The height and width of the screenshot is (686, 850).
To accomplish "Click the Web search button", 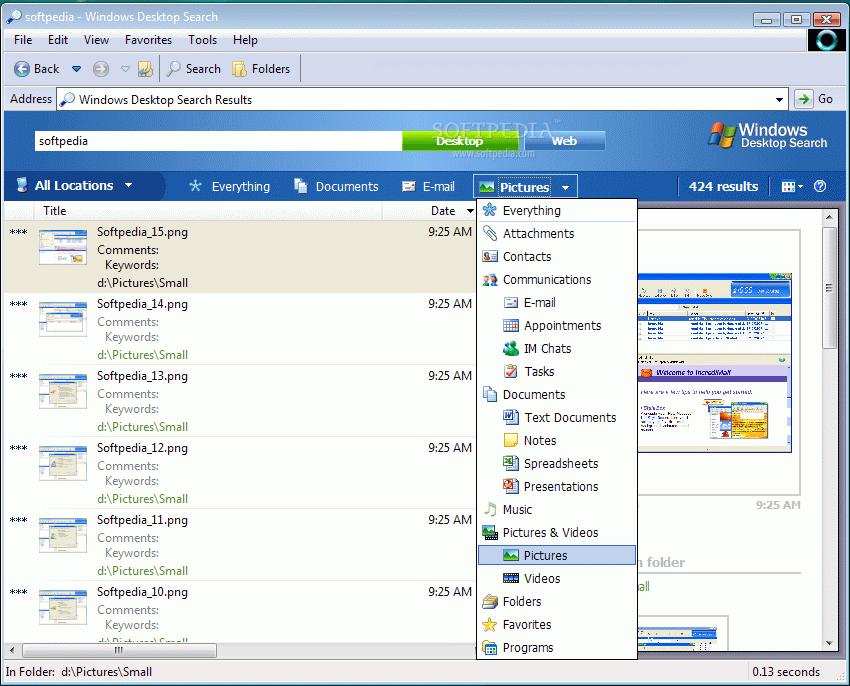I will [x=564, y=141].
